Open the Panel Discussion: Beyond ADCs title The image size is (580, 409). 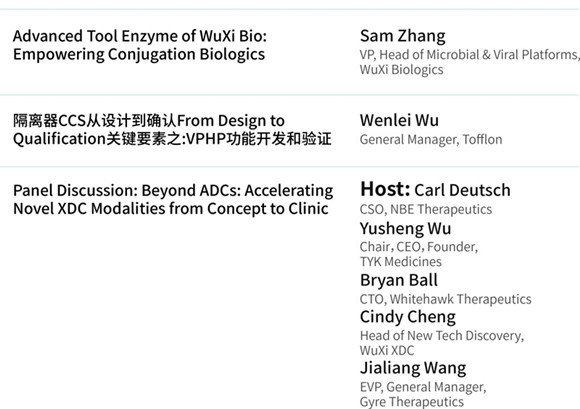point(173,199)
